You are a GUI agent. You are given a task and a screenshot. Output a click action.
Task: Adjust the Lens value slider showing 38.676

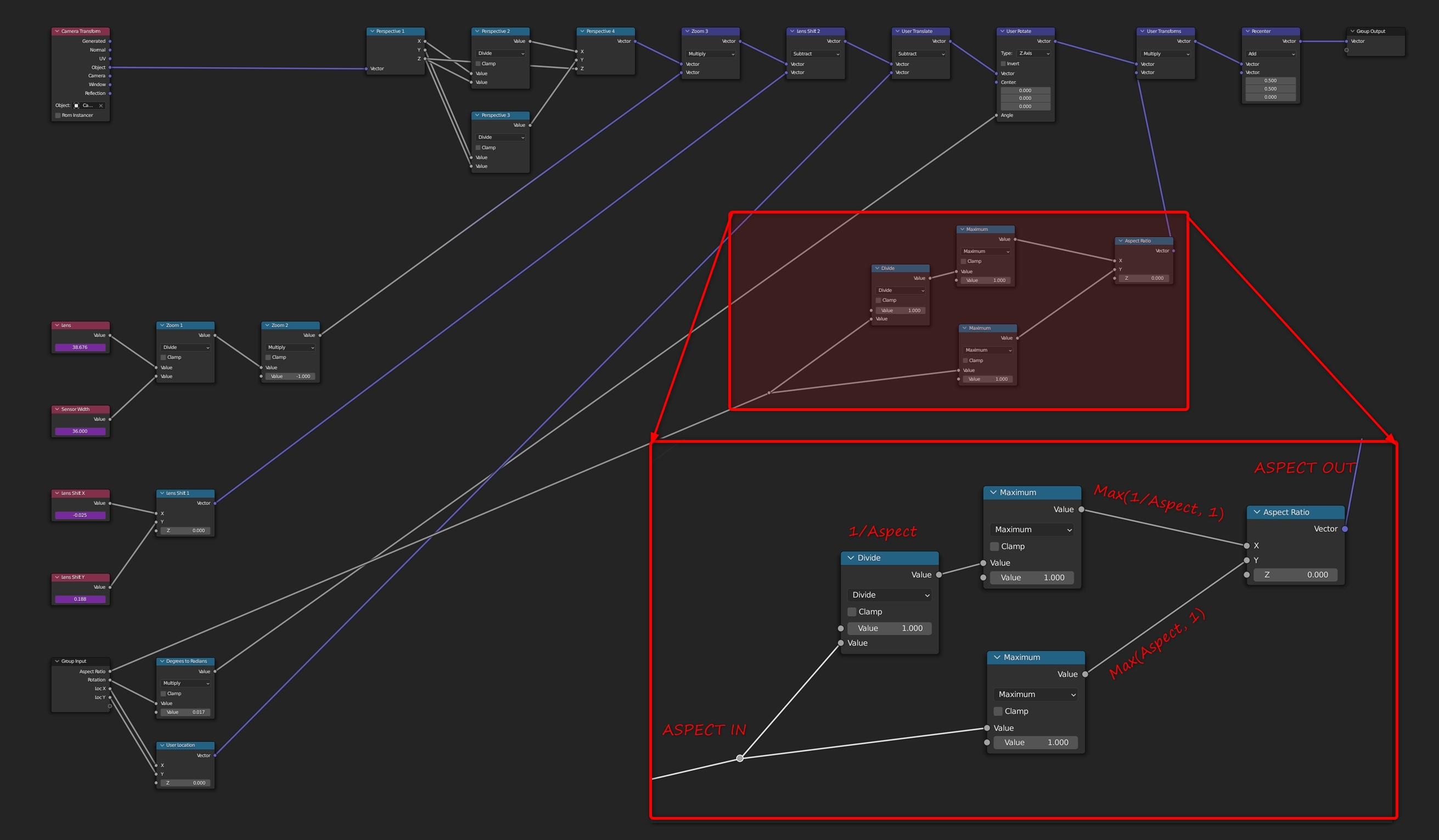(80, 347)
